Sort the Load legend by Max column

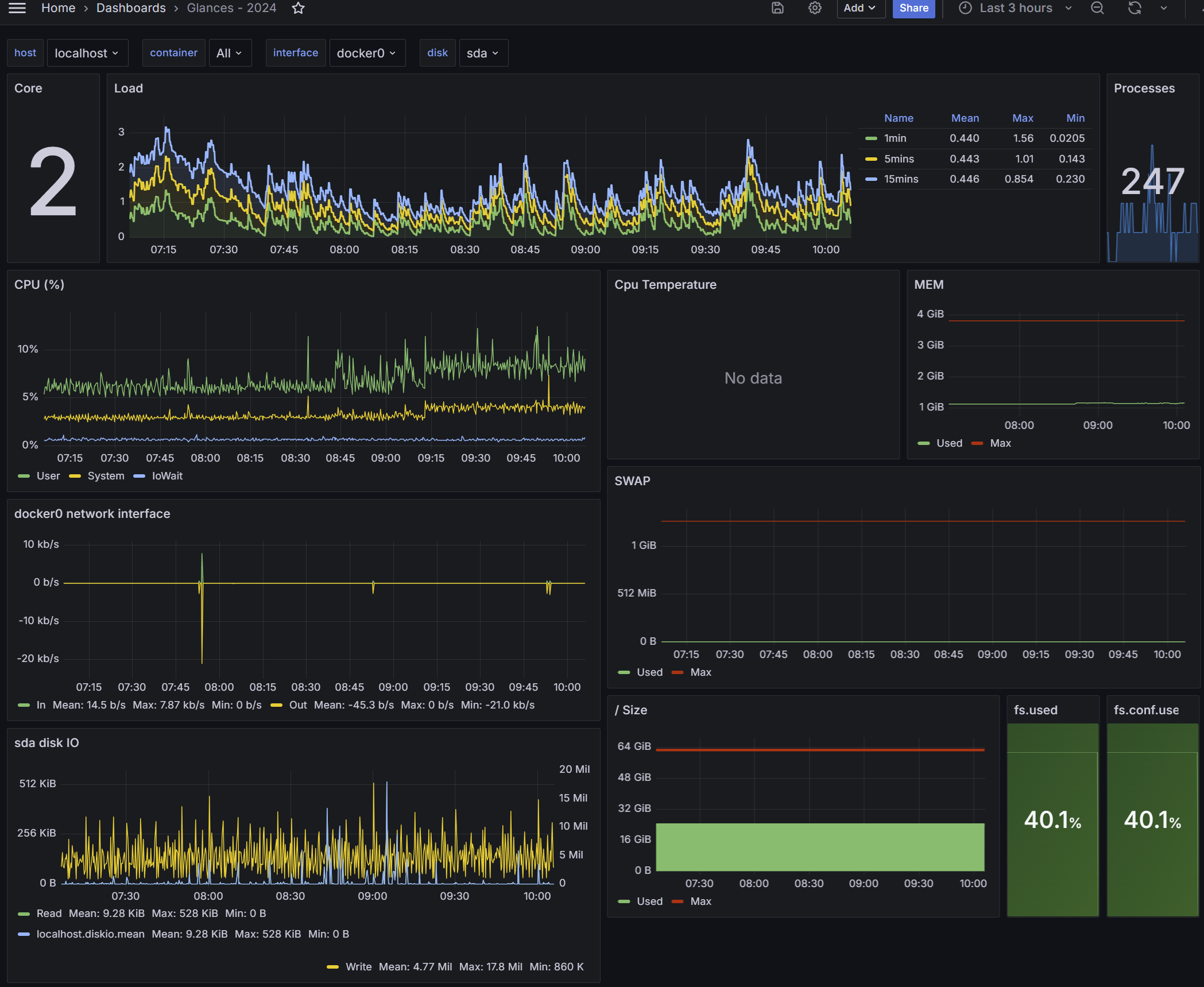pos(1022,118)
